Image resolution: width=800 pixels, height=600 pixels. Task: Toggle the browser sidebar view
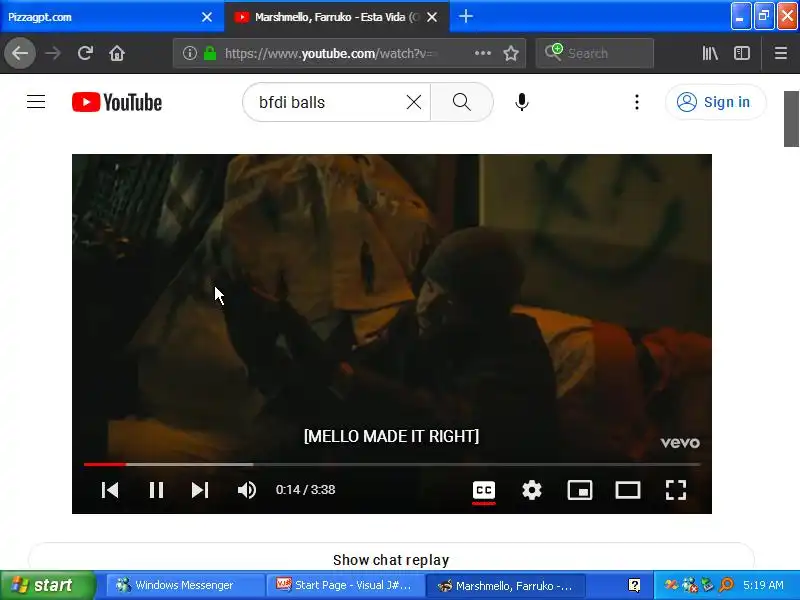coord(742,53)
